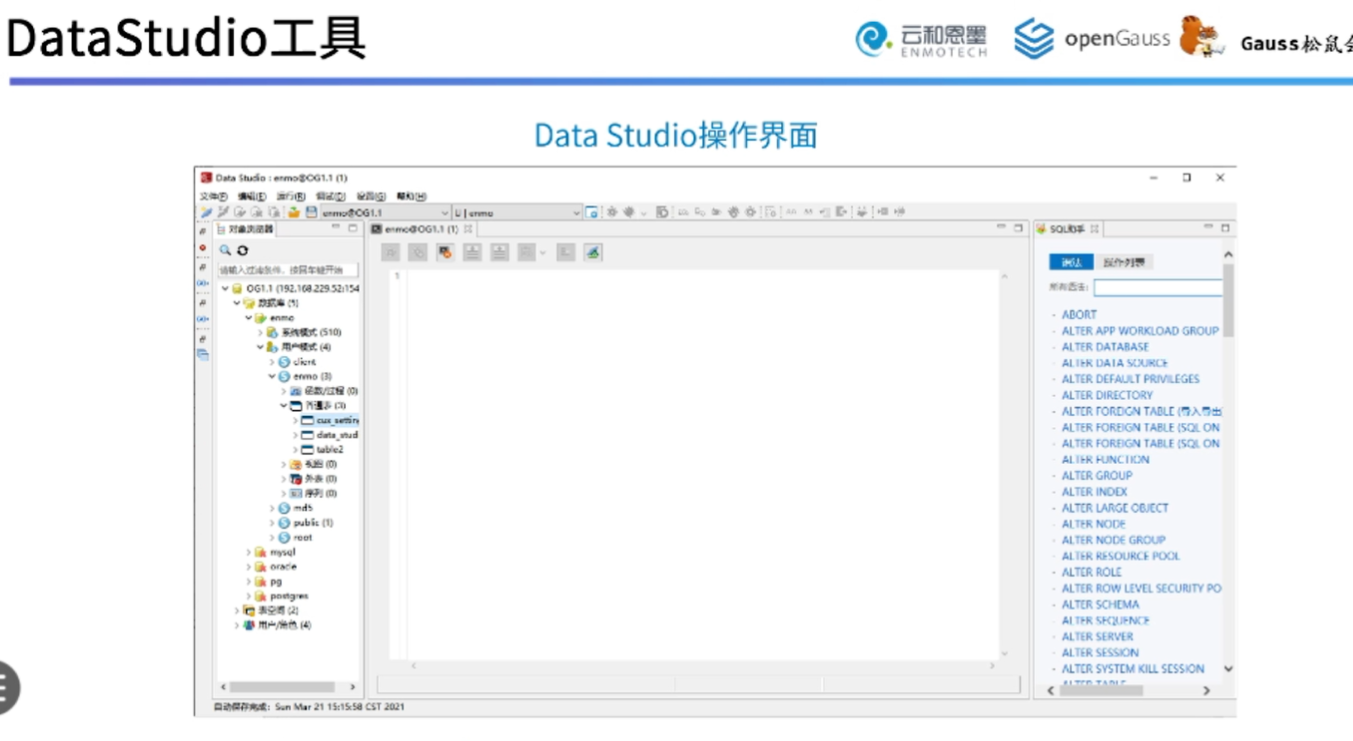The width and height of the screenshot is (1353, 741).
Task: Click the ALTER SESSION link
Action: [1100, 653]
